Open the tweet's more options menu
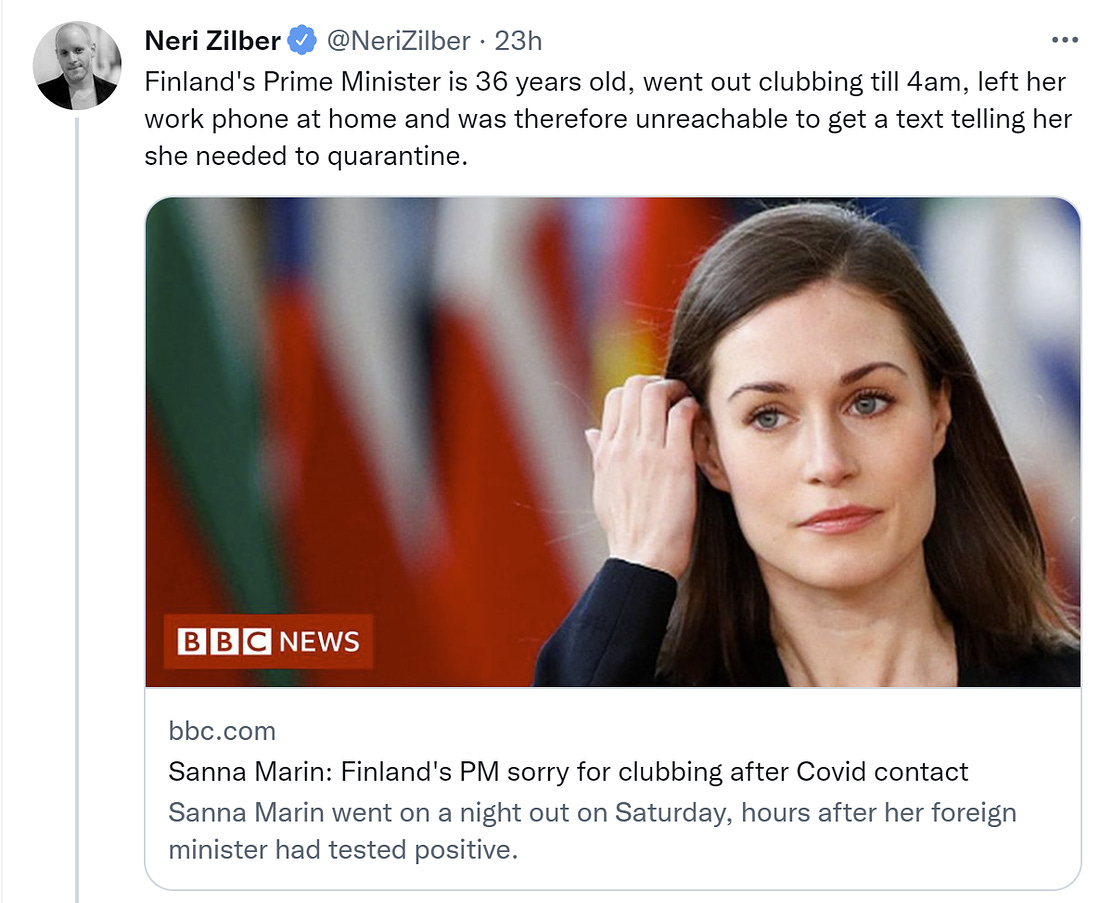1100x903 pixels. pos(1065,40)
